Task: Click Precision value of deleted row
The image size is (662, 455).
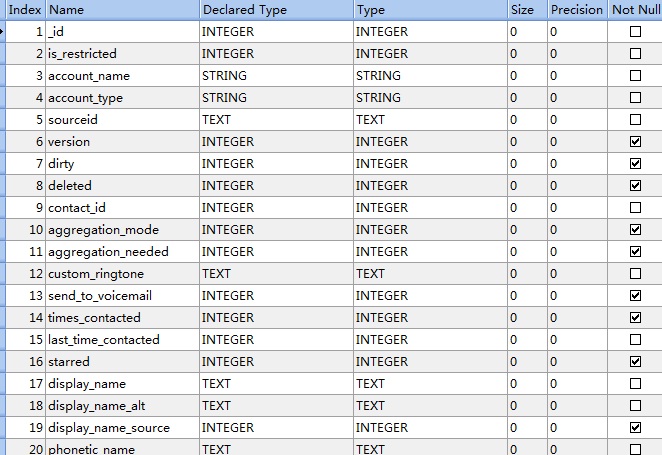Action: pyautogui.click(x=577, y=185)
